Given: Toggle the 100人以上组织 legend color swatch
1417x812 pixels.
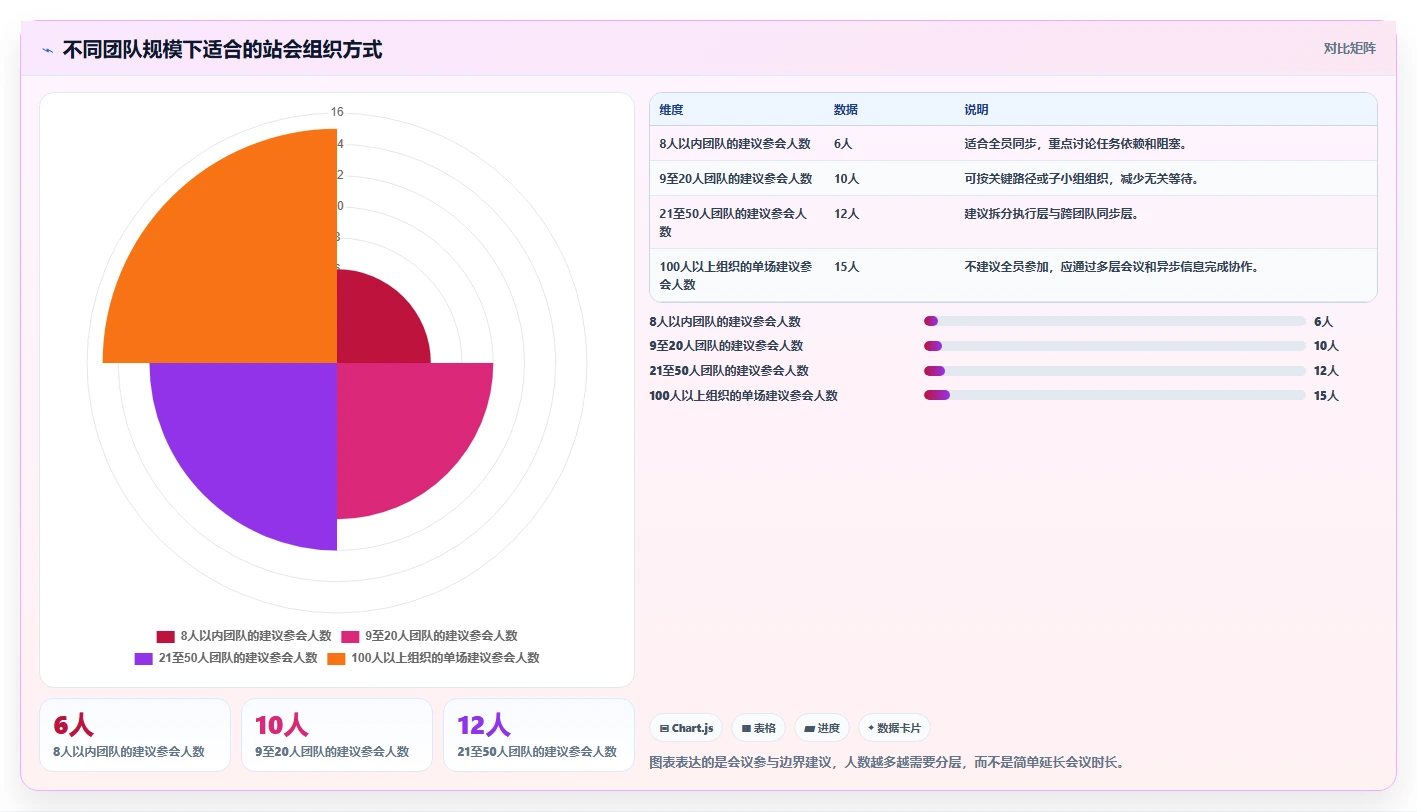Looking at the screenshot, I should (336, 658).
